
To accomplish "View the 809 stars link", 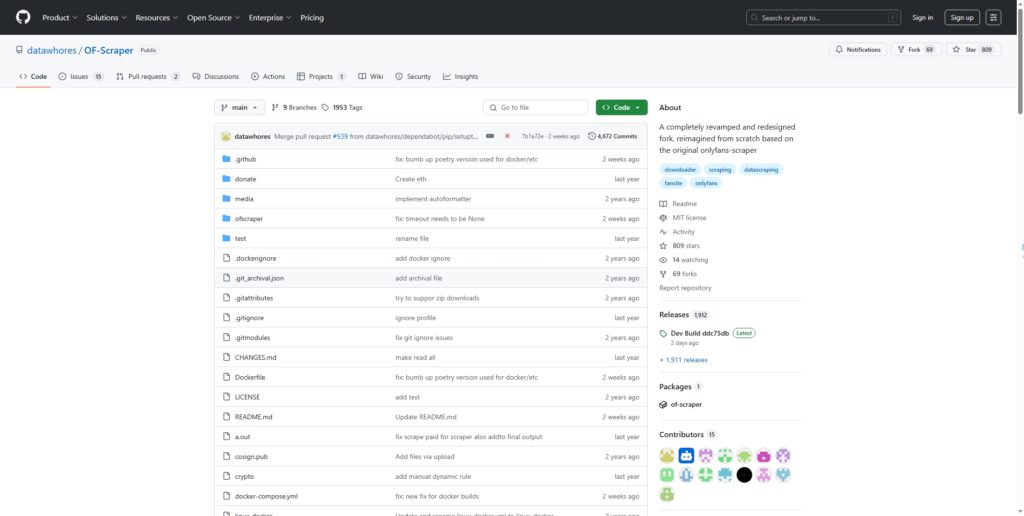I will pos(680,246).
